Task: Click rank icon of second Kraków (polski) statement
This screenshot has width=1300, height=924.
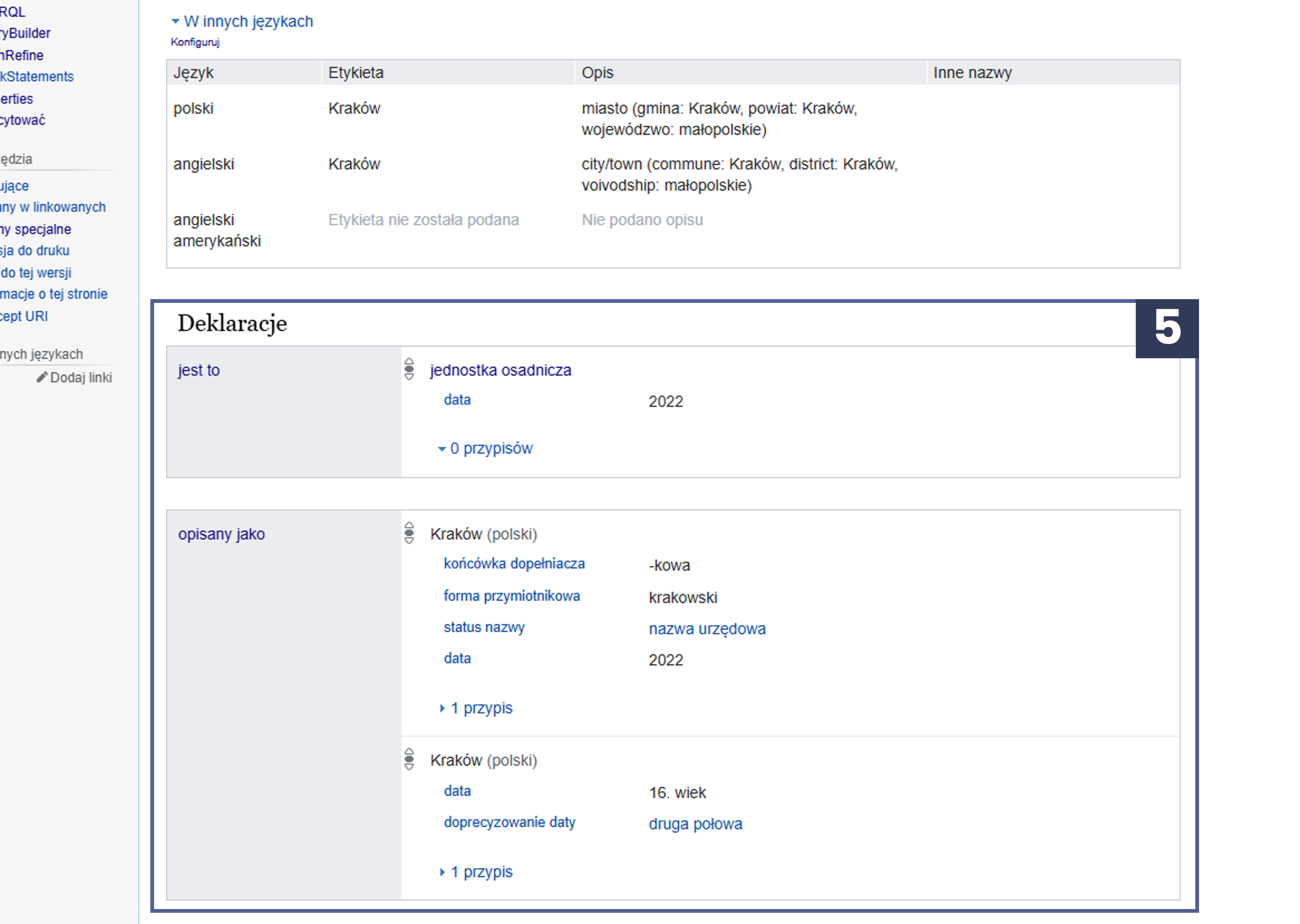Action: pyautogui.click(x=409, y=759)
